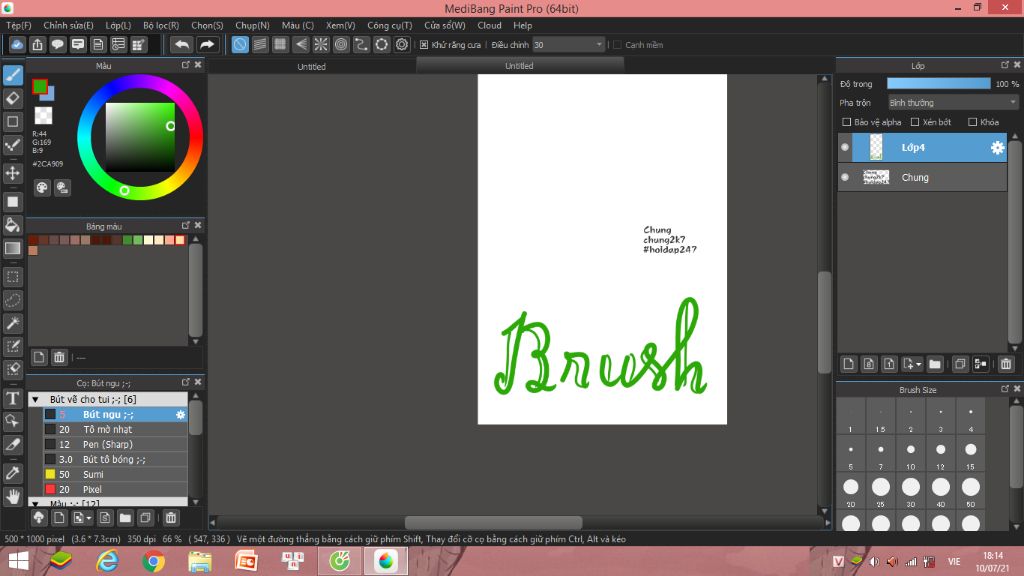Select the Hand pan tool
This screenshot has width=1024, height=576.
(x=12, y=496)
